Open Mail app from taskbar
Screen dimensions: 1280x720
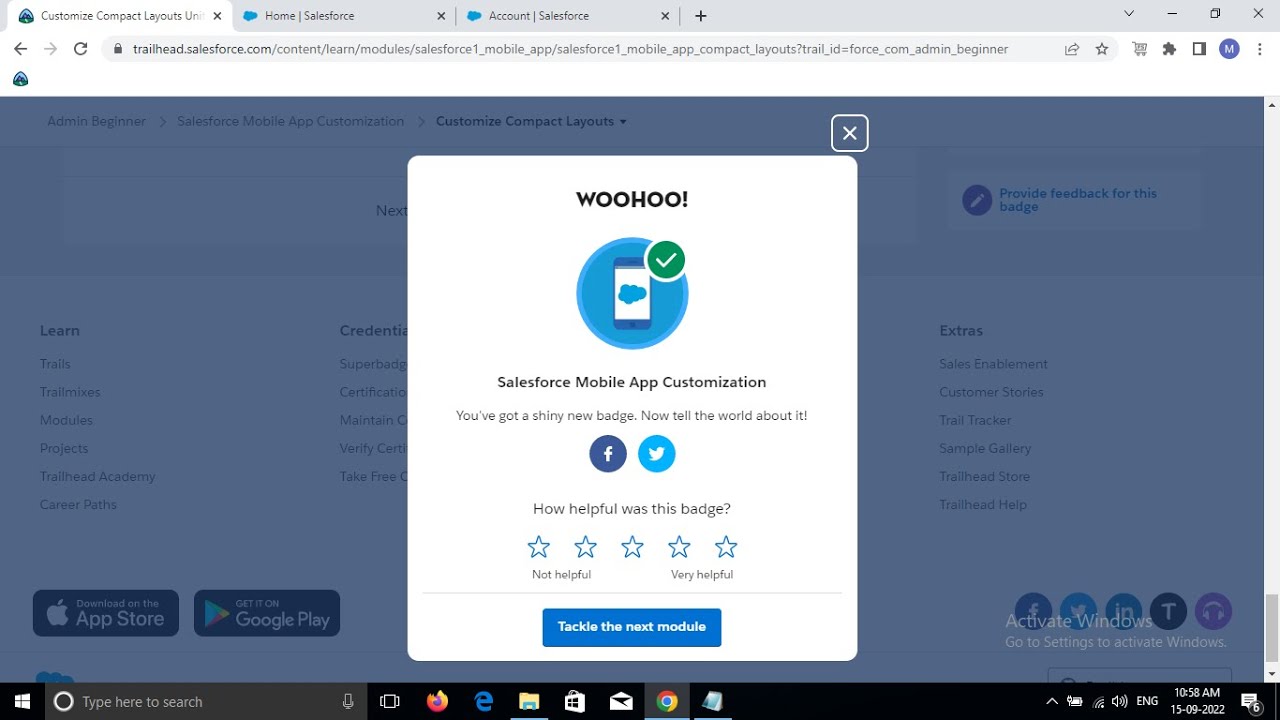tap(621, 702)
